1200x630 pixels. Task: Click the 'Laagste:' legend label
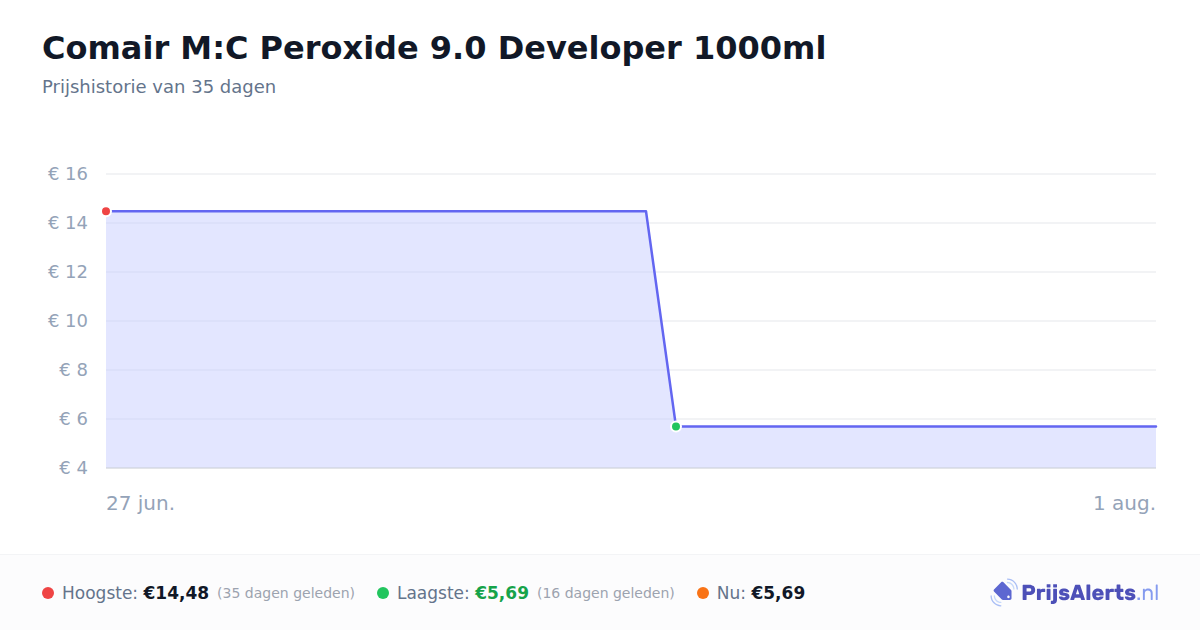tap(433, 593)
